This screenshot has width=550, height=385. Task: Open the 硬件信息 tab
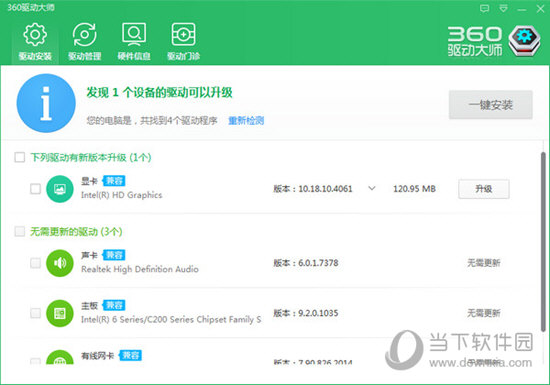[134, 41]
